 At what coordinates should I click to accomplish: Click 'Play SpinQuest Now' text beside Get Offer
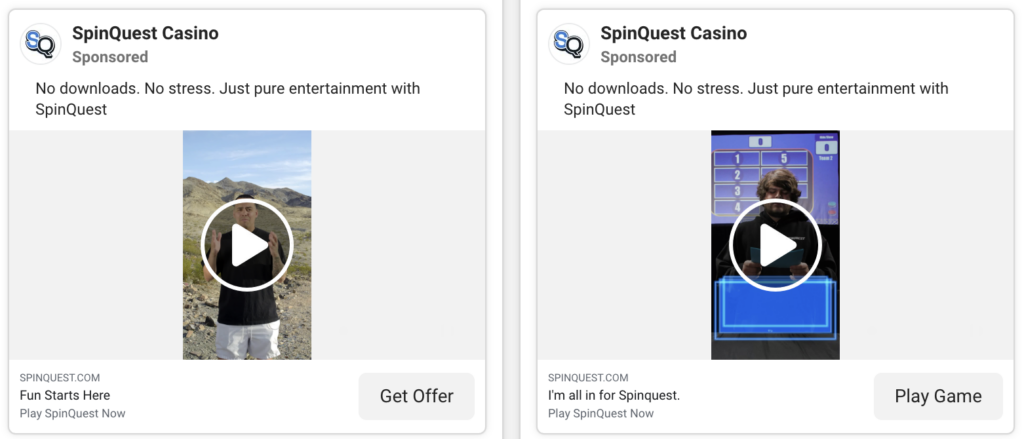coord(73,413)
